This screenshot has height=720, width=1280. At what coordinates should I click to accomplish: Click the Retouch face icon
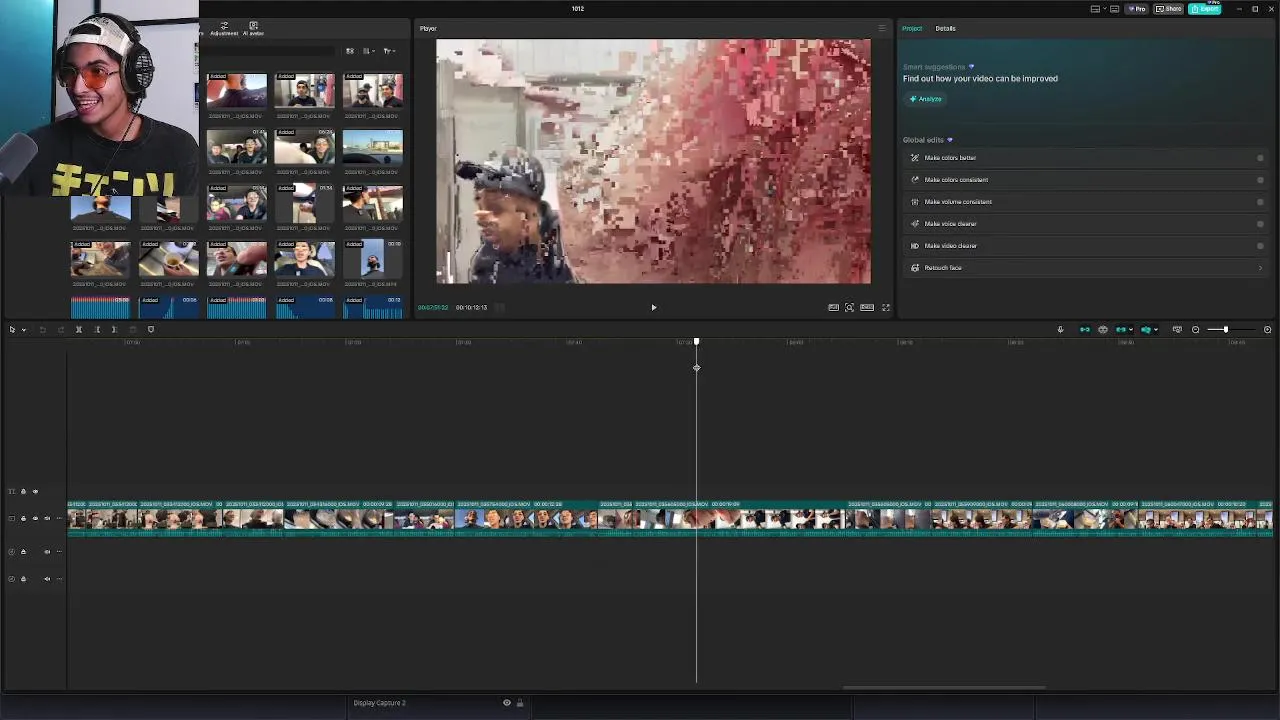click(x=914, y=268)
